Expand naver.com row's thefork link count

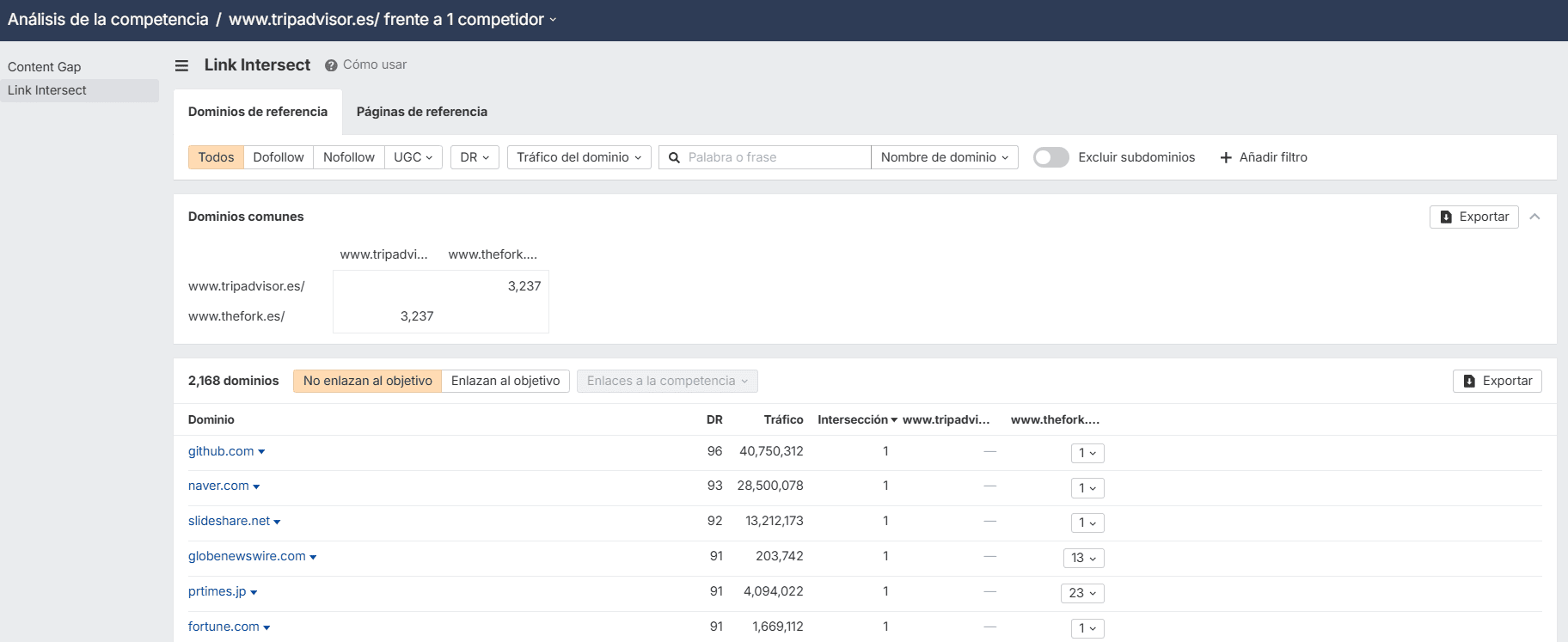1087,488
